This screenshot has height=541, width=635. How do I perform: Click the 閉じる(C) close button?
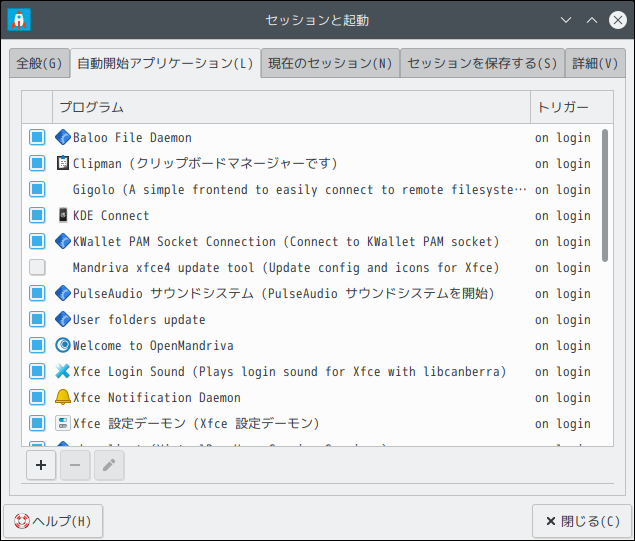pyautogui.click(x=581, y=521)
